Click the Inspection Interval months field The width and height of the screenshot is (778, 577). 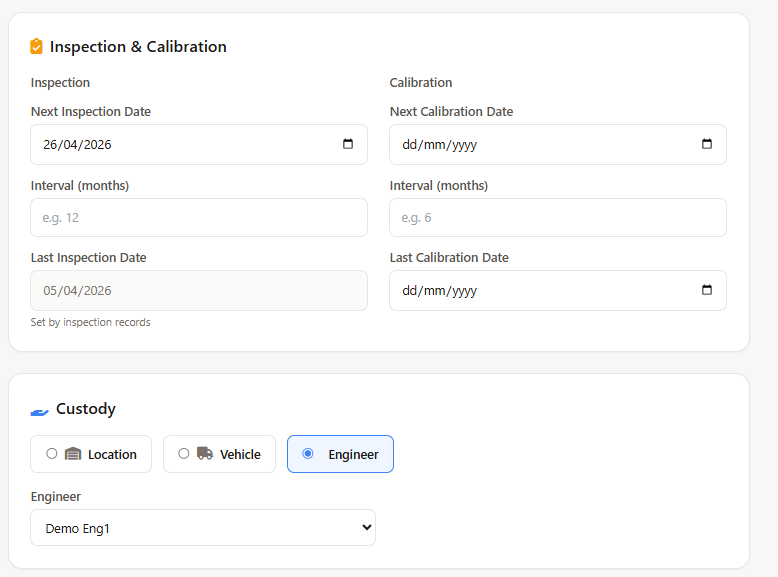point(199,217)
